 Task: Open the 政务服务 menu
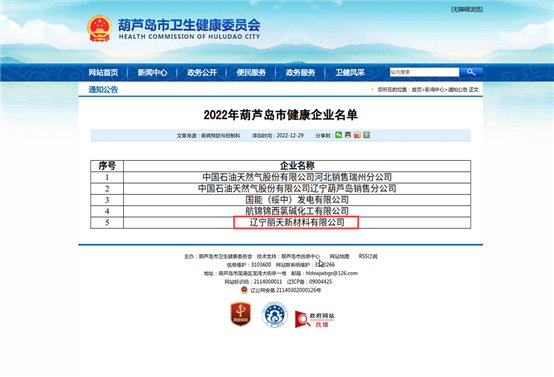click(300, 72)
